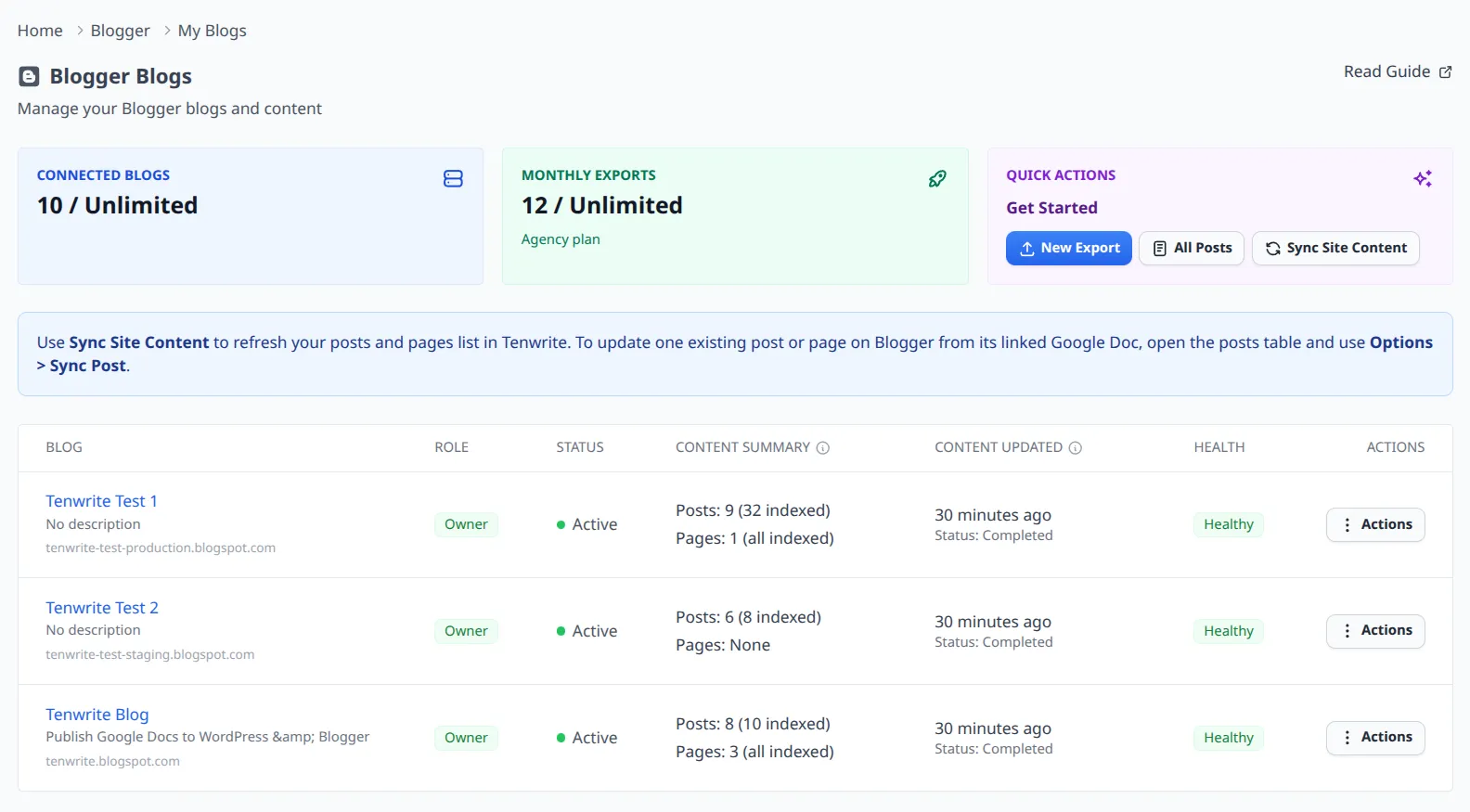
Task: Click the HEALTH column header
Action: pyautogui.click(x=1219, y=447)
